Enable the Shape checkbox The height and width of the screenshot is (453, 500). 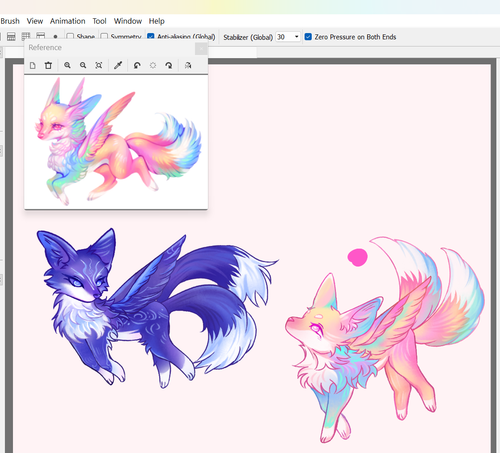70,37
